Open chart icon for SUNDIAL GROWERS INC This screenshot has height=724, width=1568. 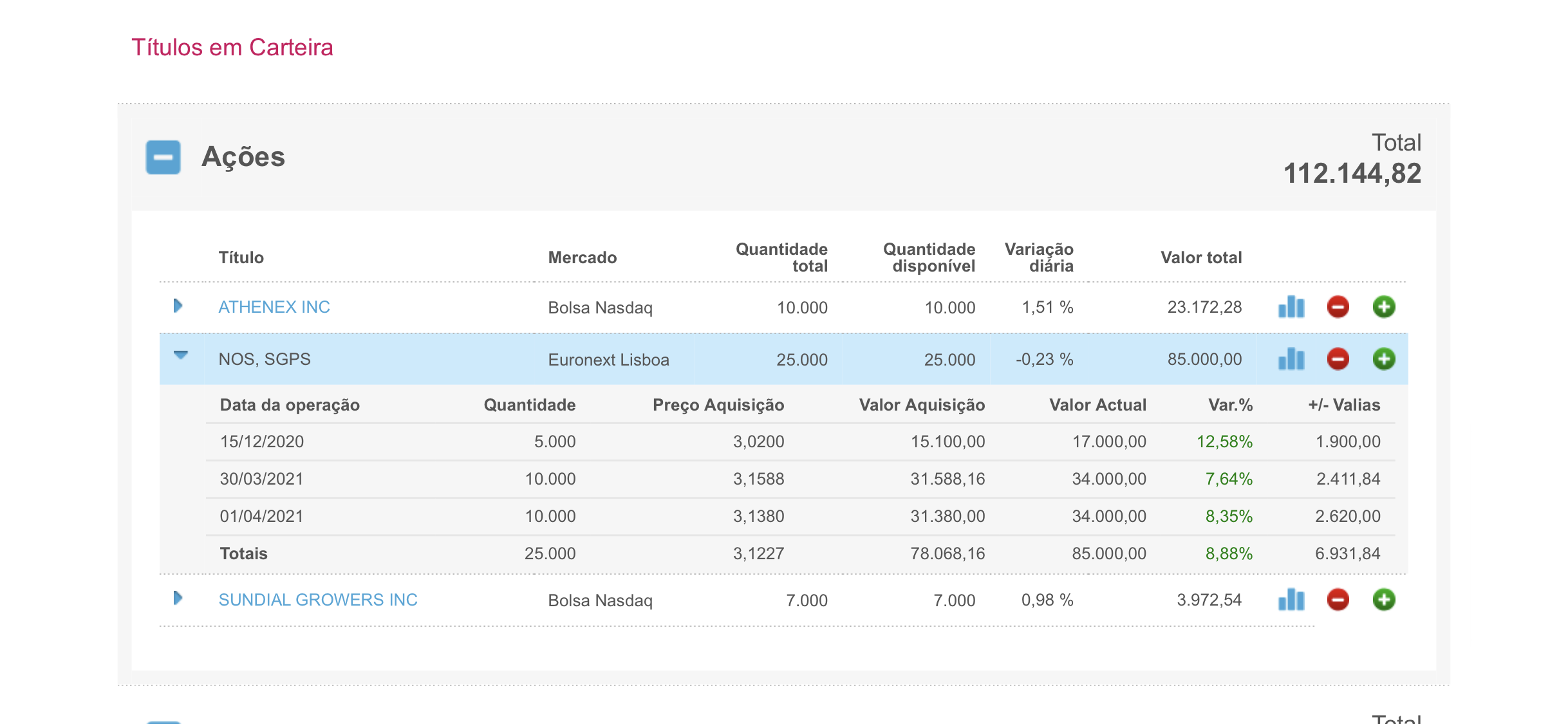point(1291,600)
